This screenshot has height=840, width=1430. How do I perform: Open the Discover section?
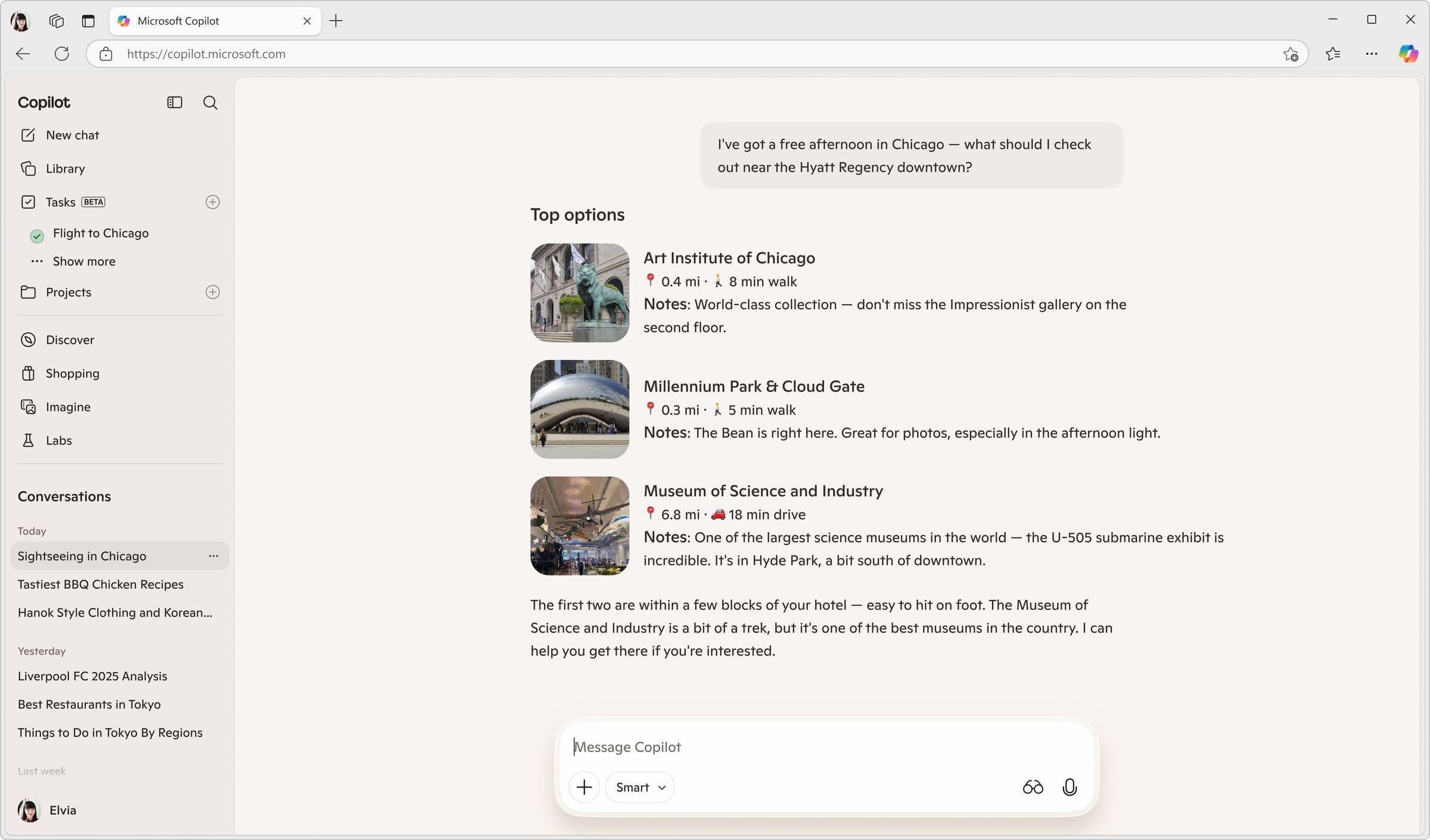pos(70,340)
